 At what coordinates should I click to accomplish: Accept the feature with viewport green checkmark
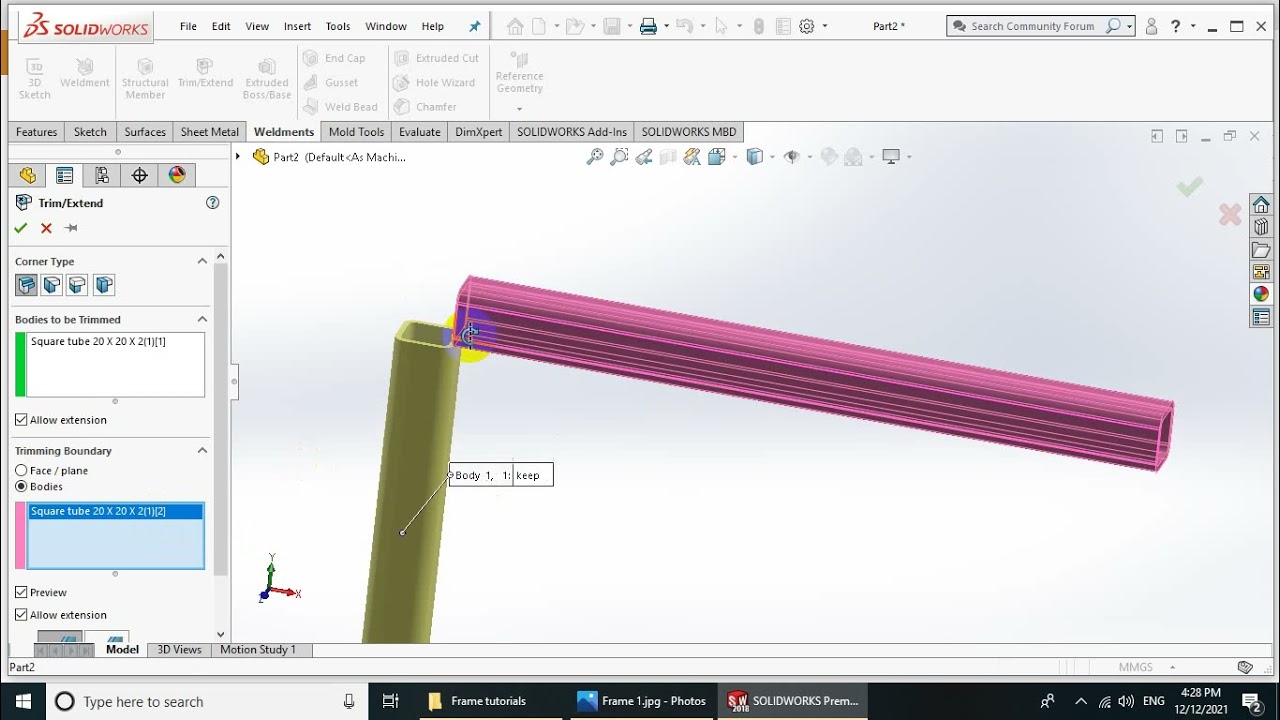1189,186
